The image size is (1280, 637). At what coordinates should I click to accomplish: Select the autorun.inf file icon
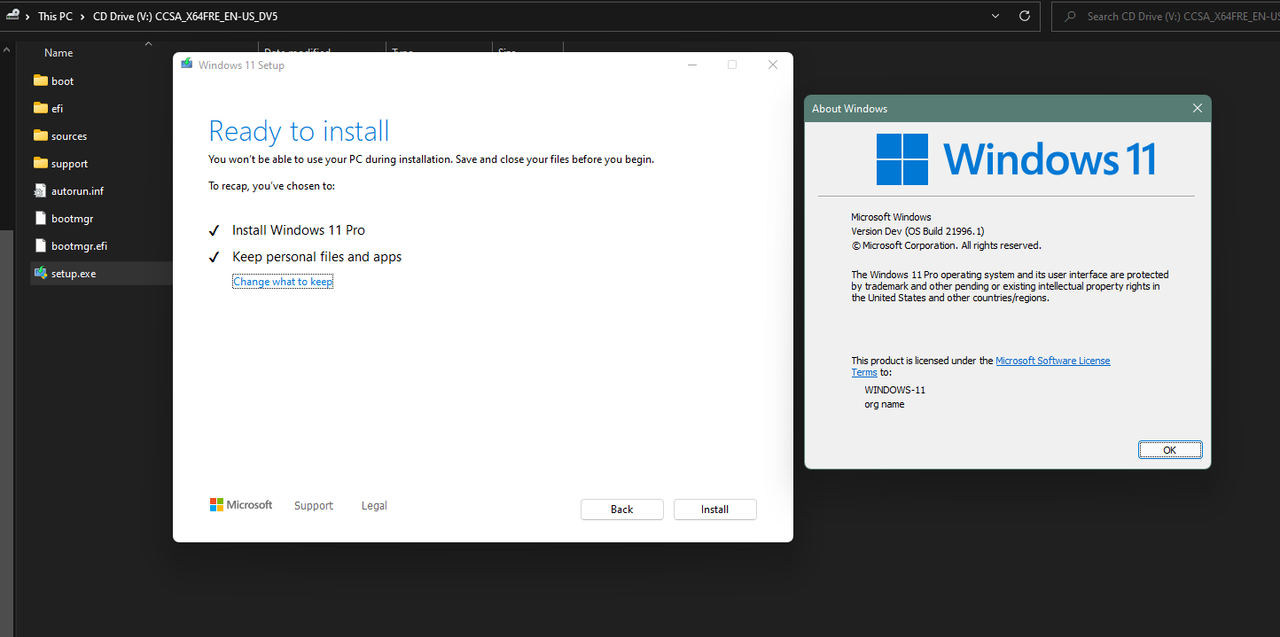tap(40, 190)
